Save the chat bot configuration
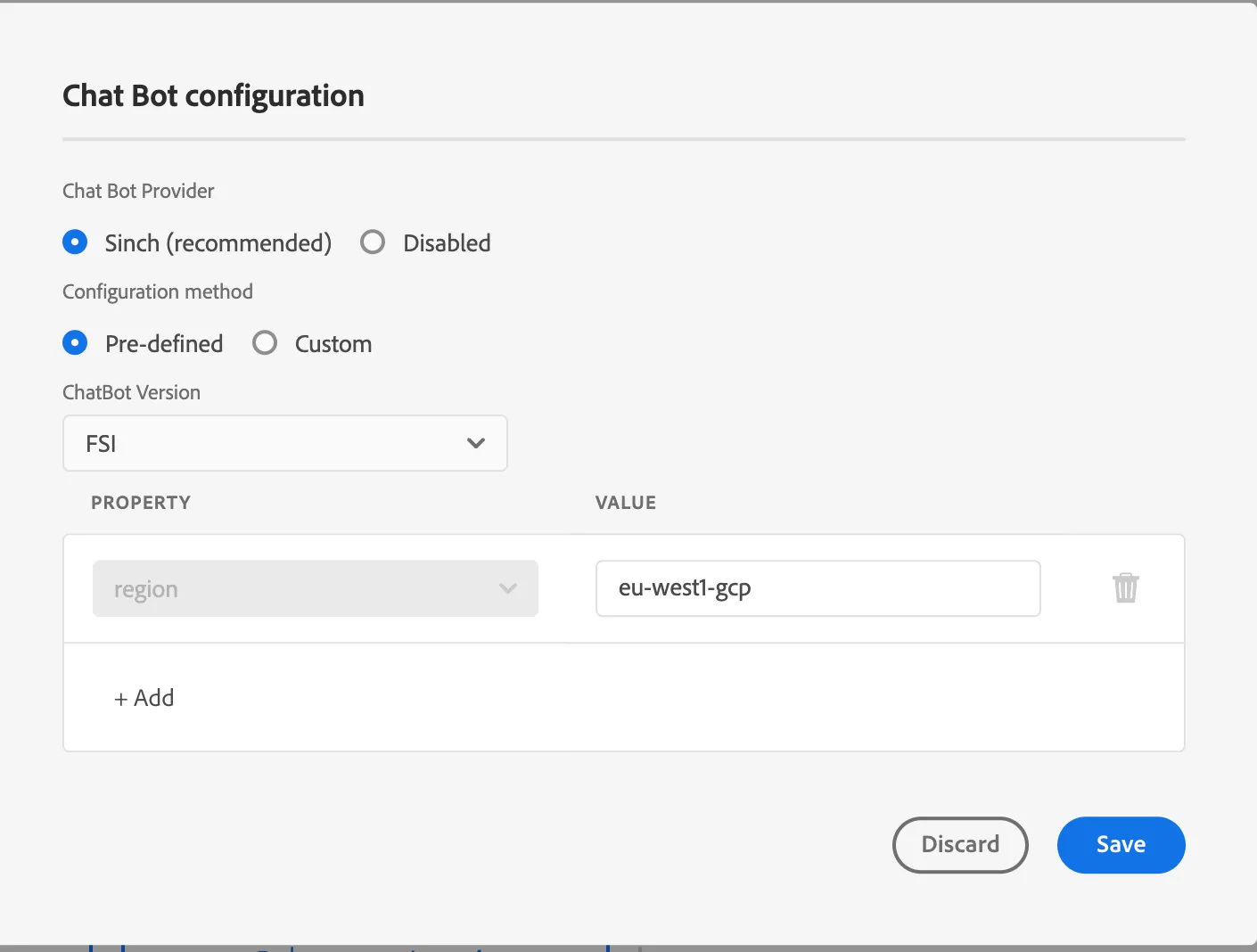This screenshot has width=1257, height=952. (1121, 845)
